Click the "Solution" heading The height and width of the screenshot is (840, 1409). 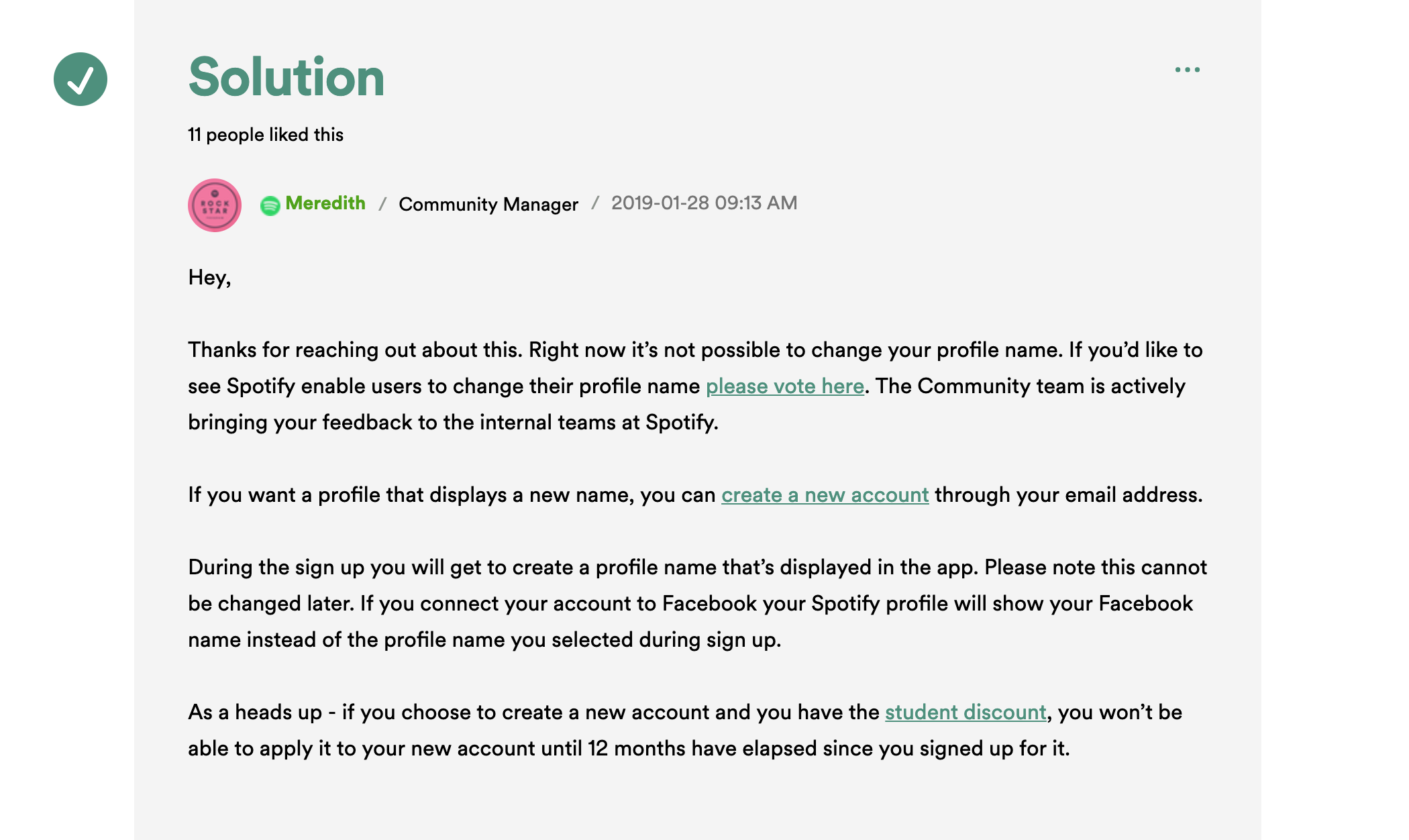(x=286, y=77)
